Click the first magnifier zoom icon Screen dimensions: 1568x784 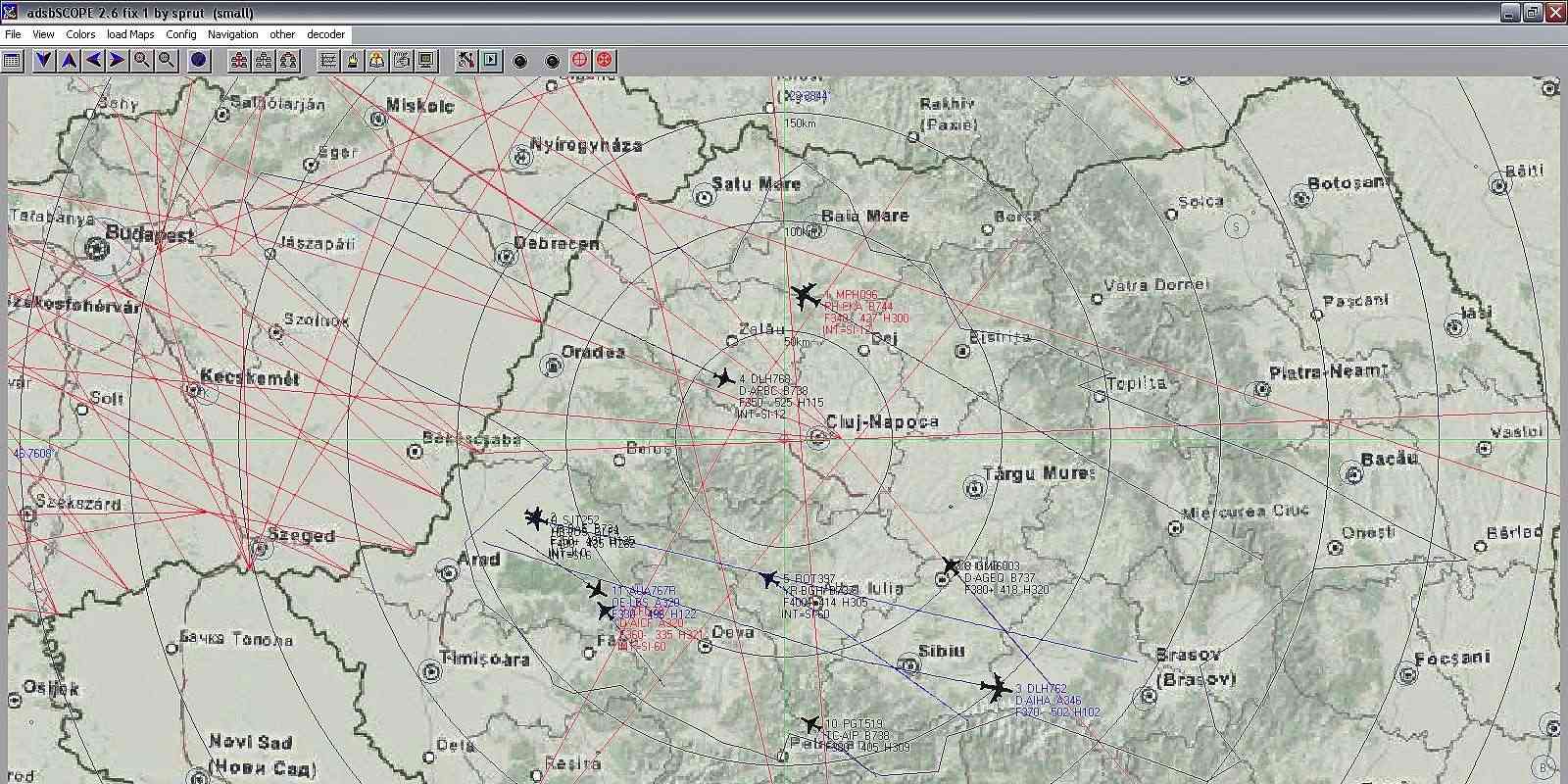pos(142,61)
